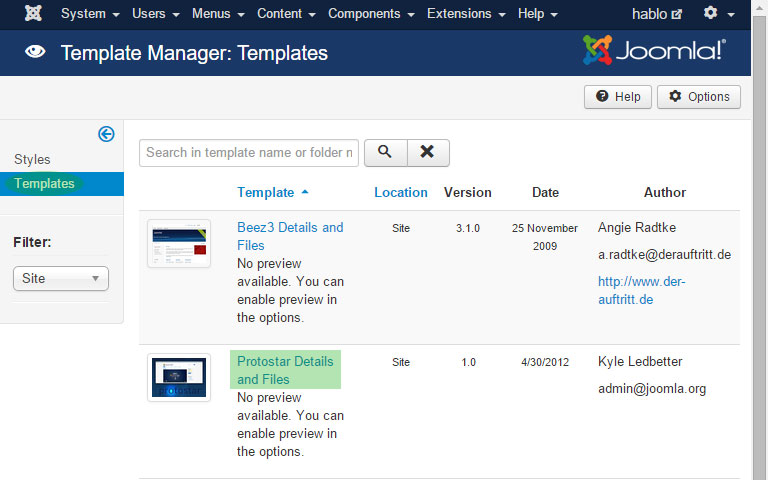
Task: Click the Date column header
Action: point(545,192)
